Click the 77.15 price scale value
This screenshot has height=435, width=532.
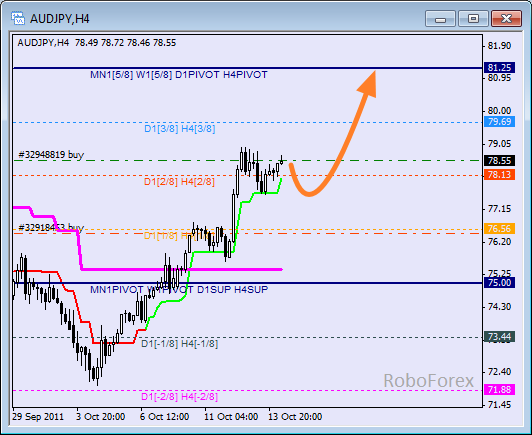click(x=499, y=209)
